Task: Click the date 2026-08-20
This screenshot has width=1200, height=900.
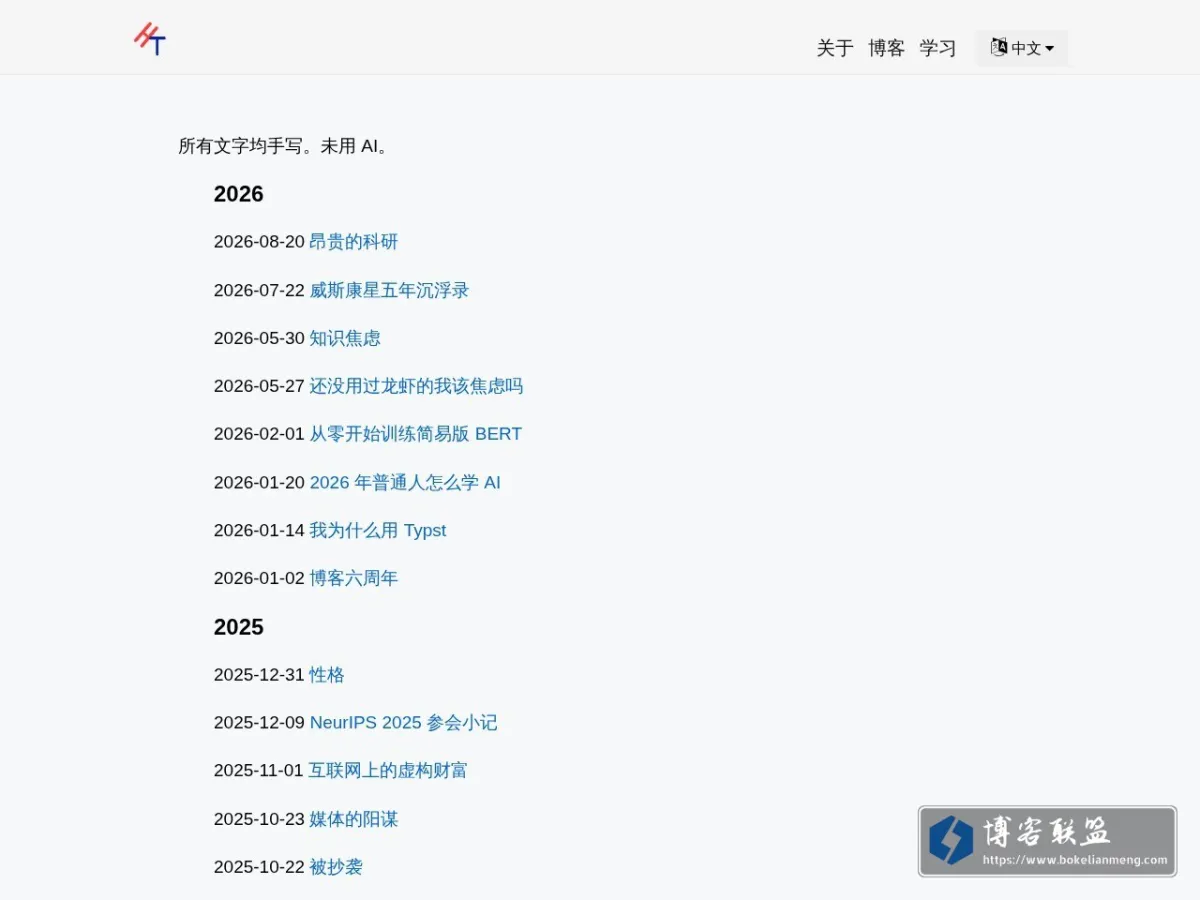Action: pyautogui.click(x=259, y=242)
